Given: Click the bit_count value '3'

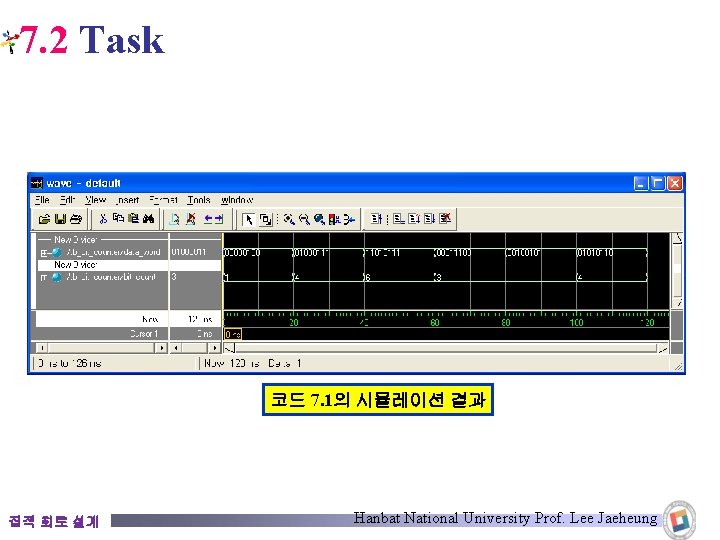Looking at the screenshot, I should [x=174, y=277].
